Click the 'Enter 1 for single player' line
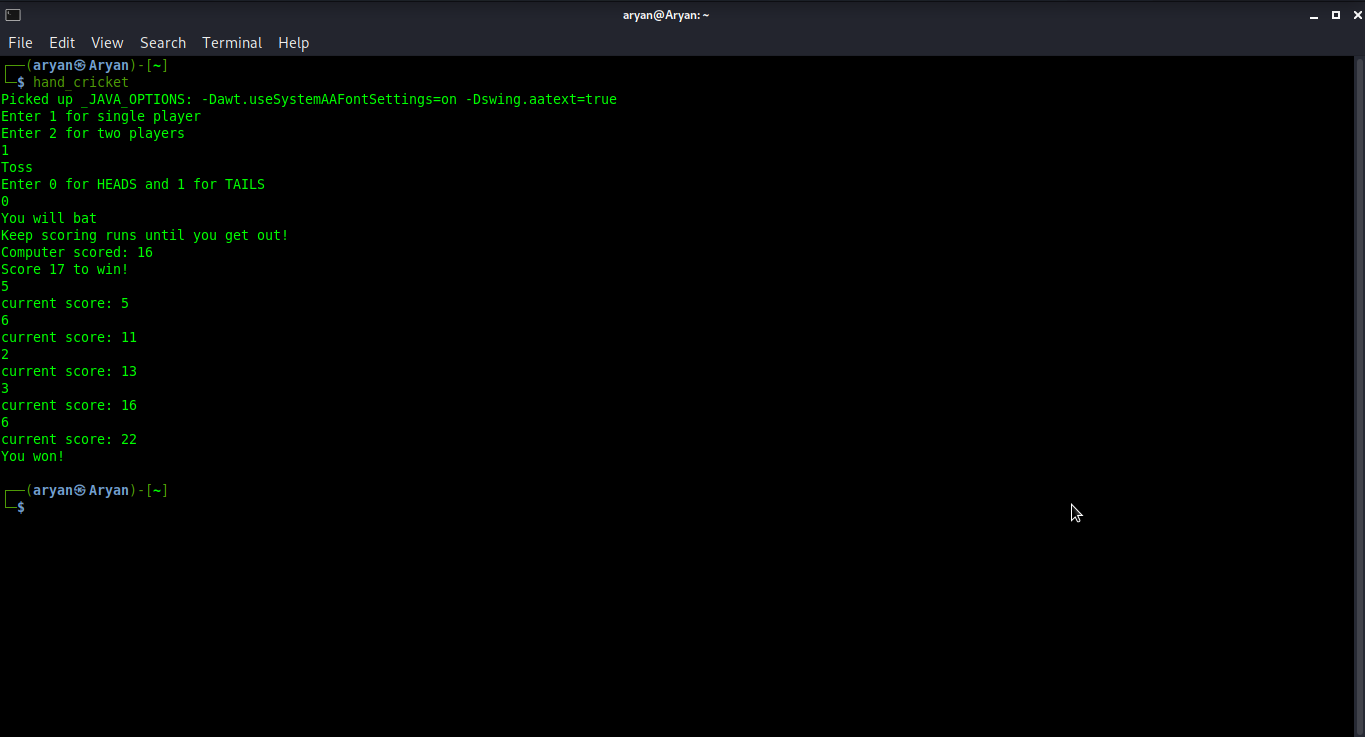Viewport: 1365px width, 737px height. (100, 116)
